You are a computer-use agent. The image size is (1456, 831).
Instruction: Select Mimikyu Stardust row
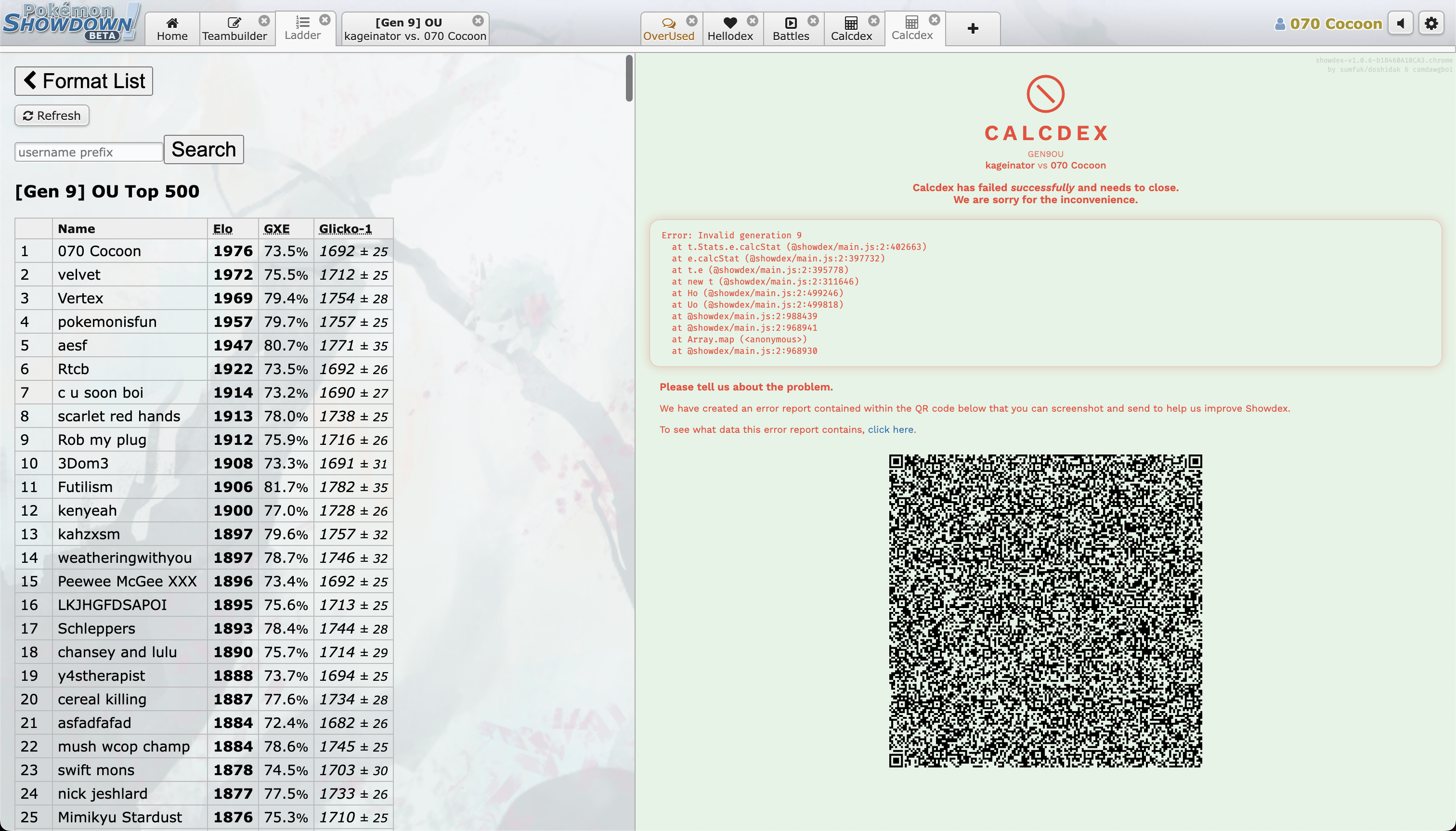[x=204, y=818]
